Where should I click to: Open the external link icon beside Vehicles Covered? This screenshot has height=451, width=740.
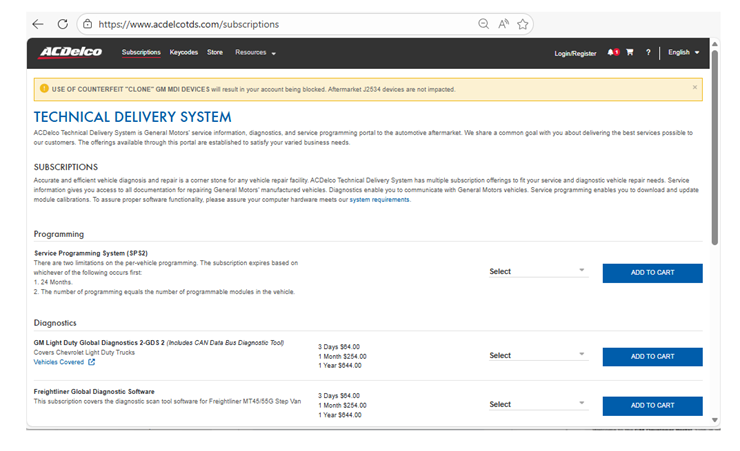click(92, 362)
